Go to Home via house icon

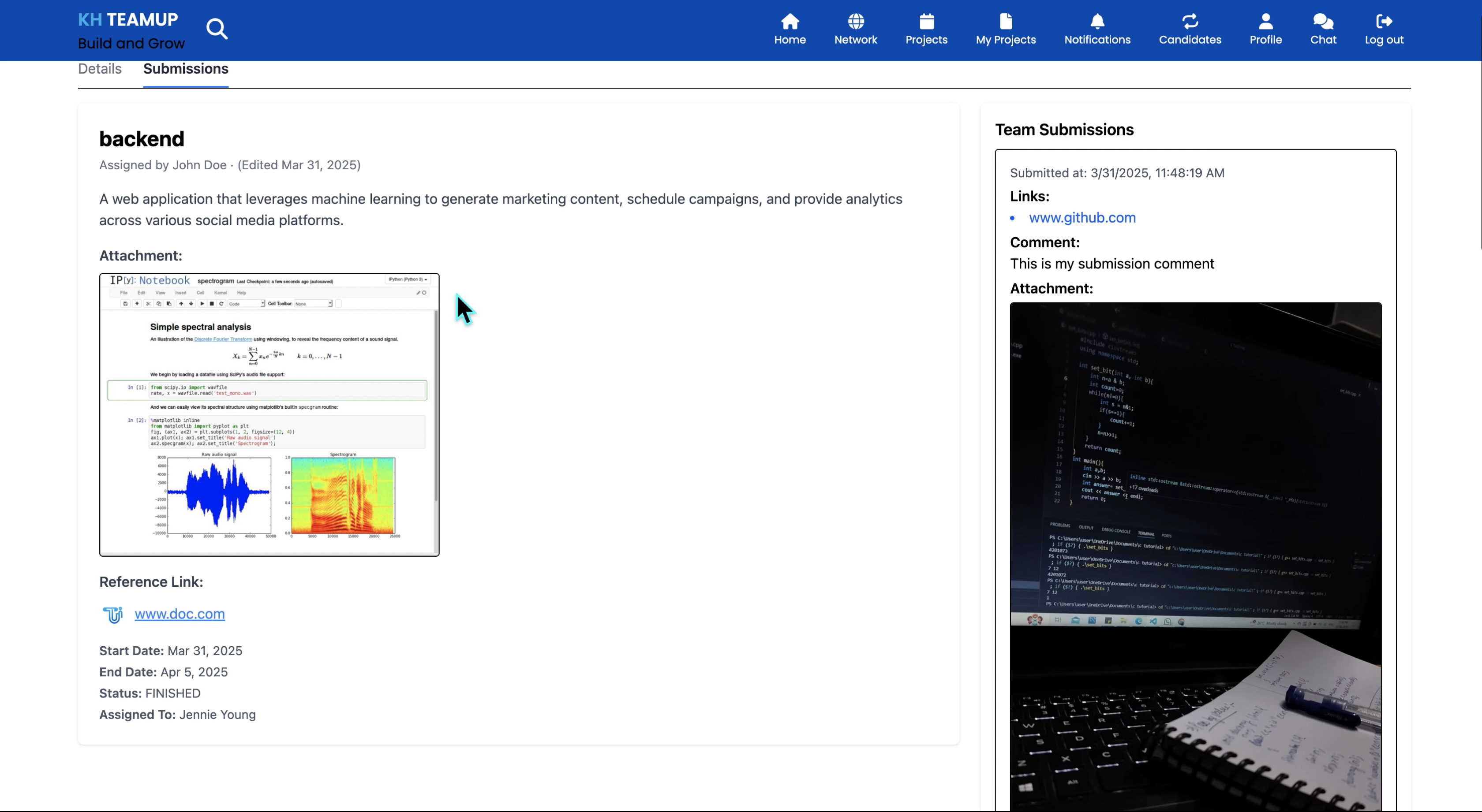[790, 22]
